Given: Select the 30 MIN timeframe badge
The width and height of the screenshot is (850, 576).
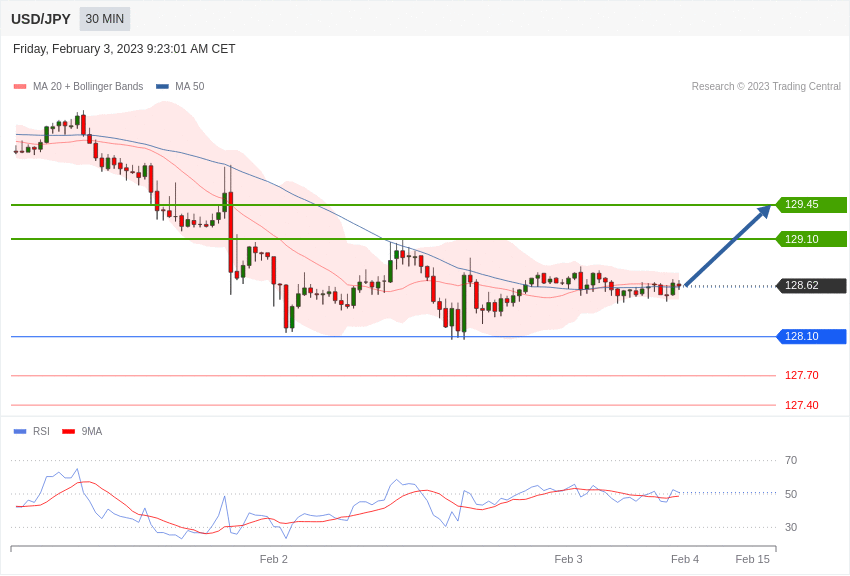Looking at the screenshot, I should pos(105,19).
